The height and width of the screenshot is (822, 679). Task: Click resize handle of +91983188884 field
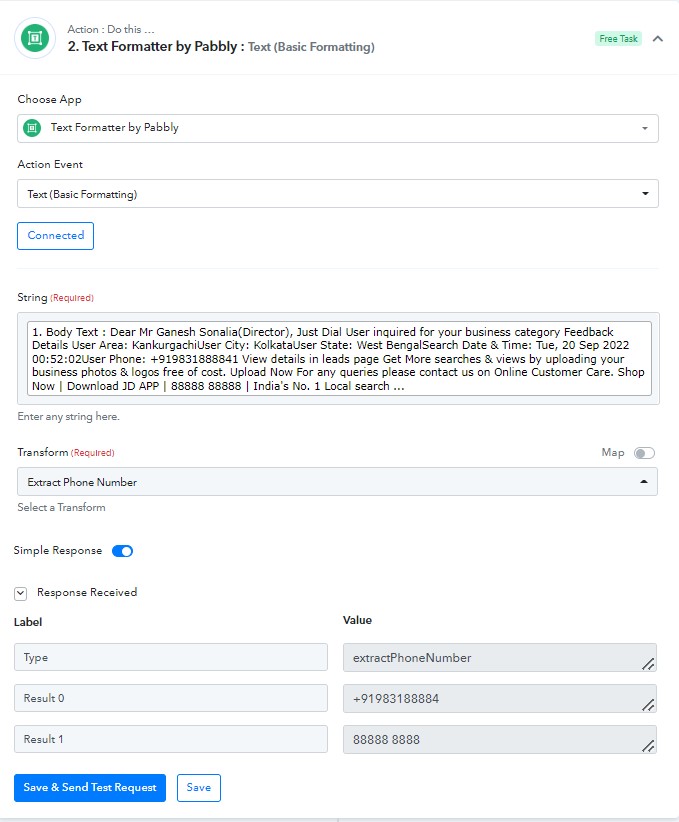pyautogui.click(x=649, y=705)
